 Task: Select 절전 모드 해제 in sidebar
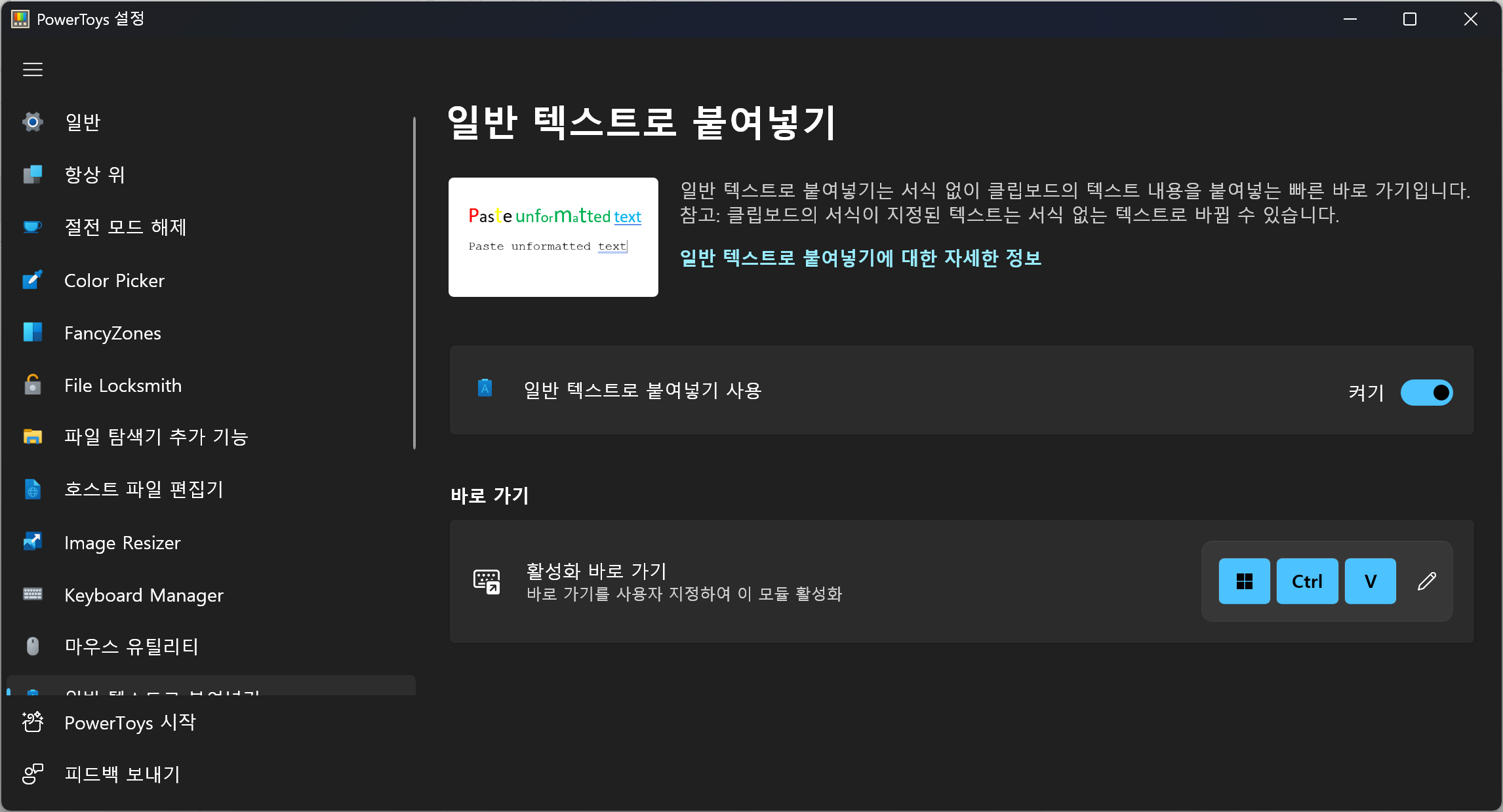click(125, 227)
